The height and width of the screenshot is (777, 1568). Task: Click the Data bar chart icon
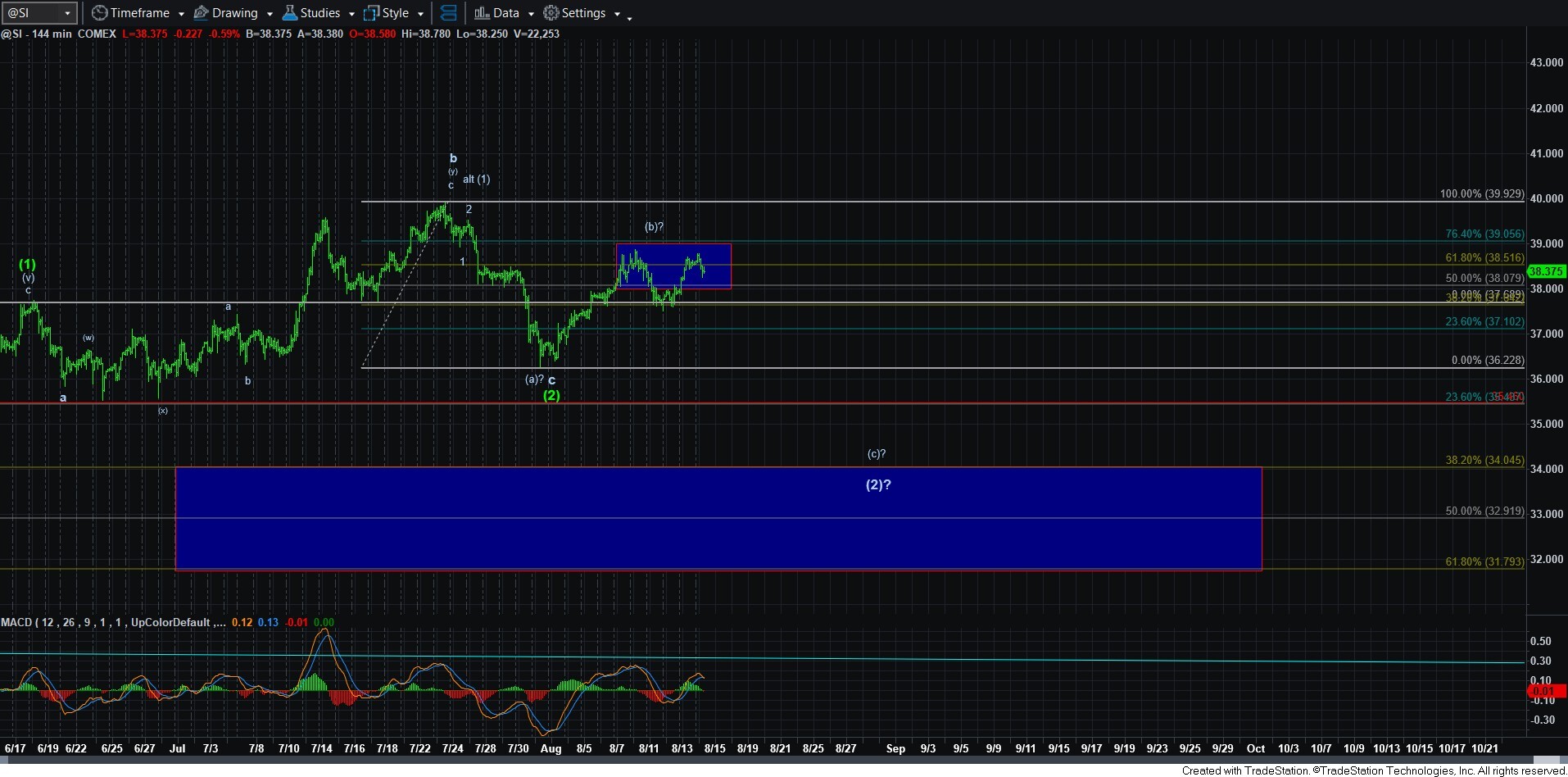[x=482, y=13]
